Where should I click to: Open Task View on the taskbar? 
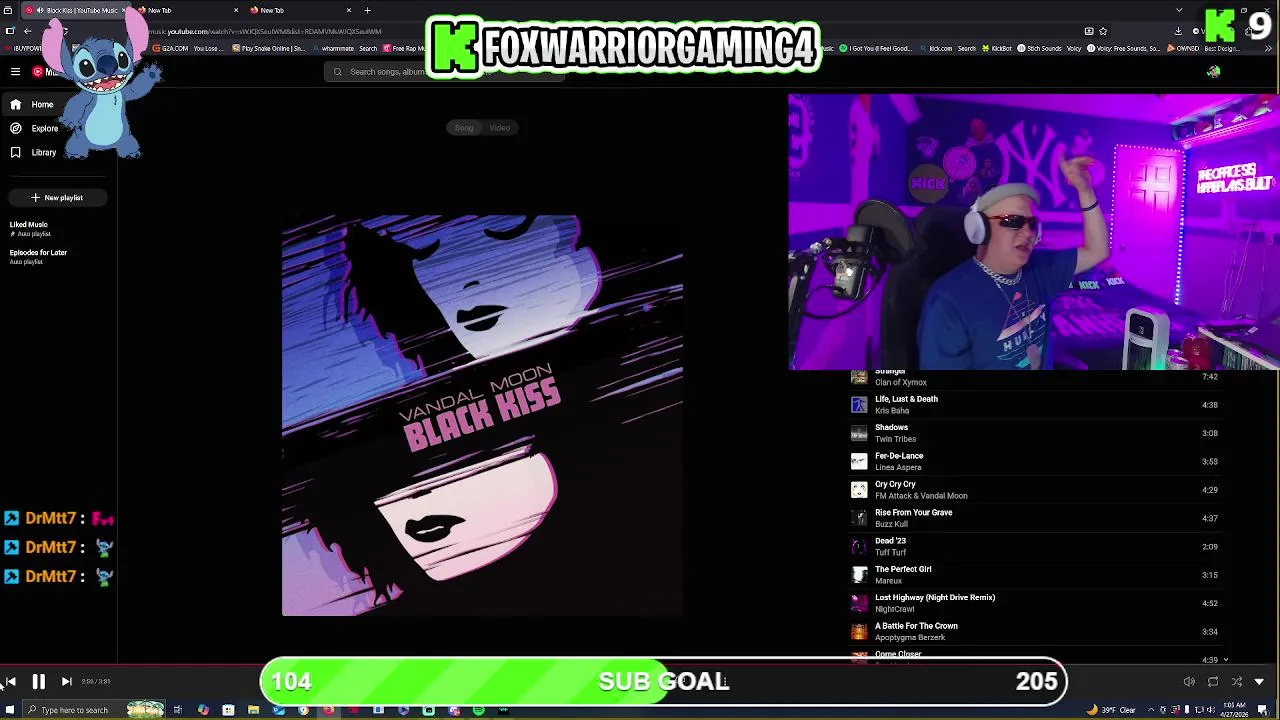point(177,710)
